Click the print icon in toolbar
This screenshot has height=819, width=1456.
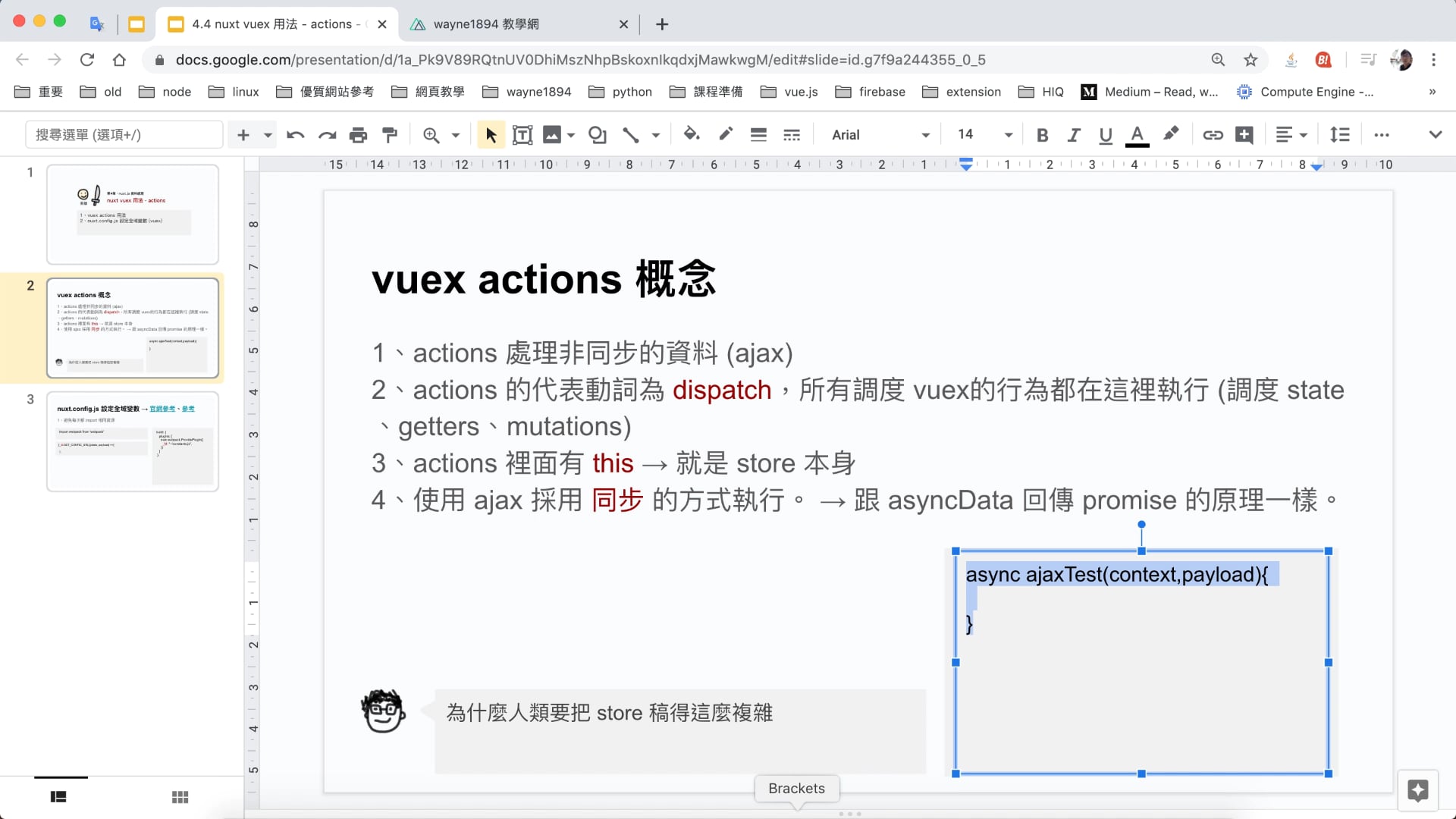click(358, 135)
